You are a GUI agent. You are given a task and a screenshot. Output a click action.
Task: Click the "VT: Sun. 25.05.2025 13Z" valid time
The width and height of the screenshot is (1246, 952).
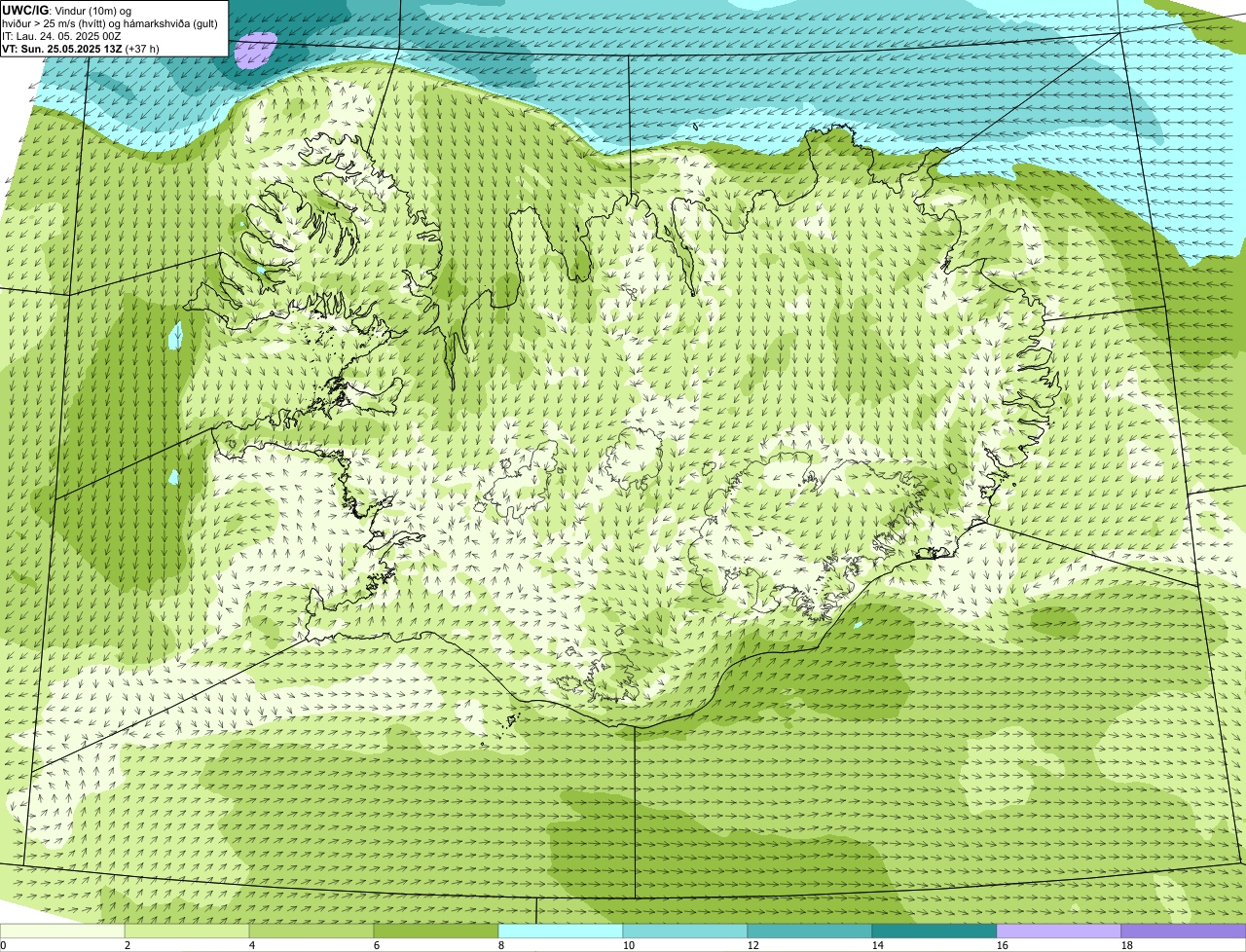pyautogui.click(x=62, y=49)
